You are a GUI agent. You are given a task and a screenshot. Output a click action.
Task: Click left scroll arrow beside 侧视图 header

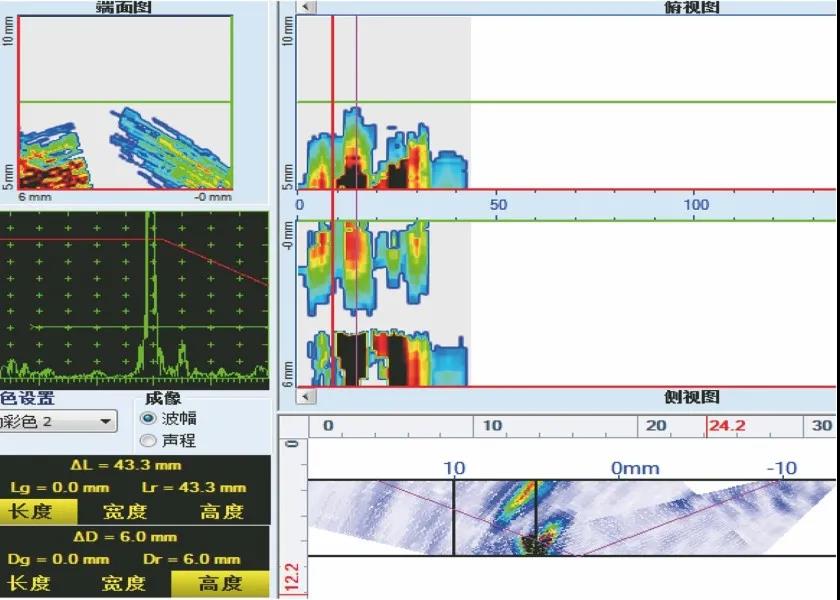click(307, 396)
